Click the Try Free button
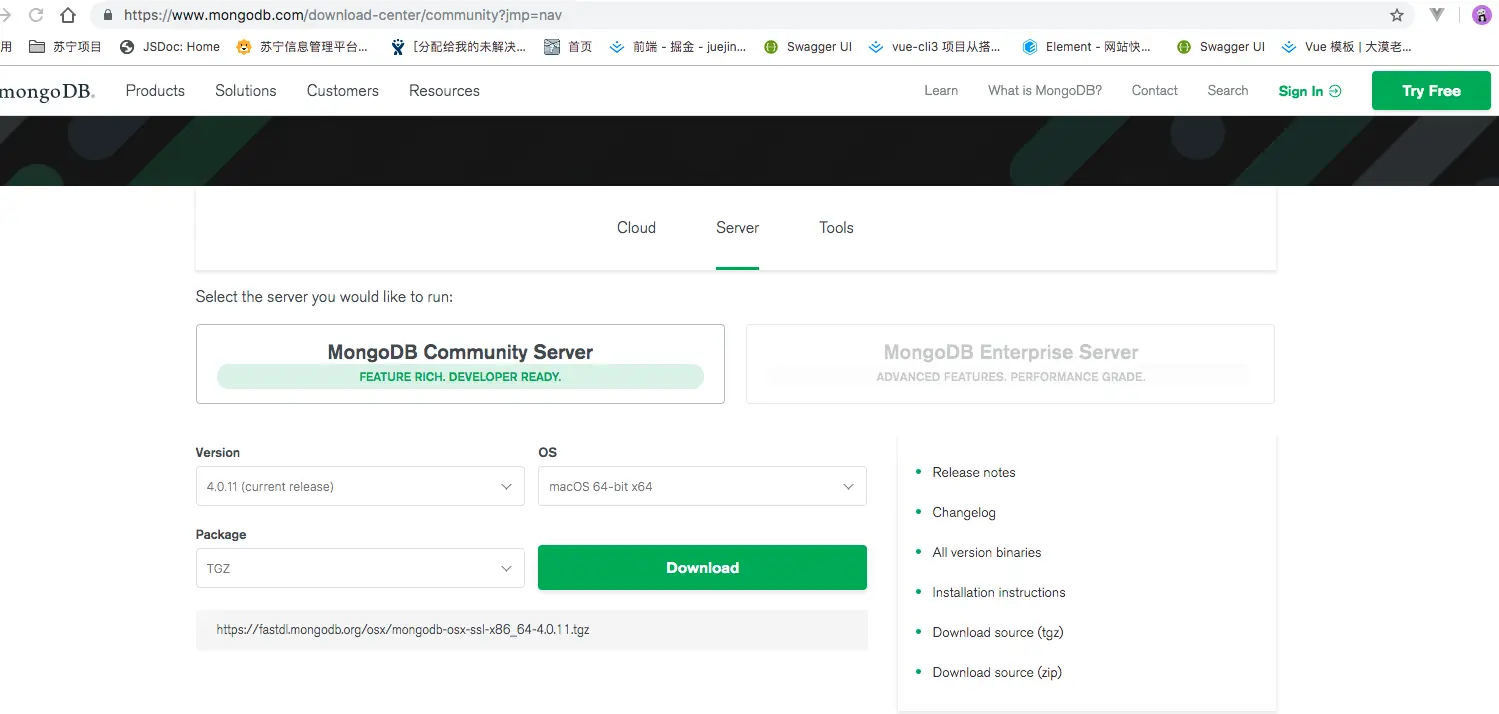Screen dimensions: 1499x714 click(1431, 91)
